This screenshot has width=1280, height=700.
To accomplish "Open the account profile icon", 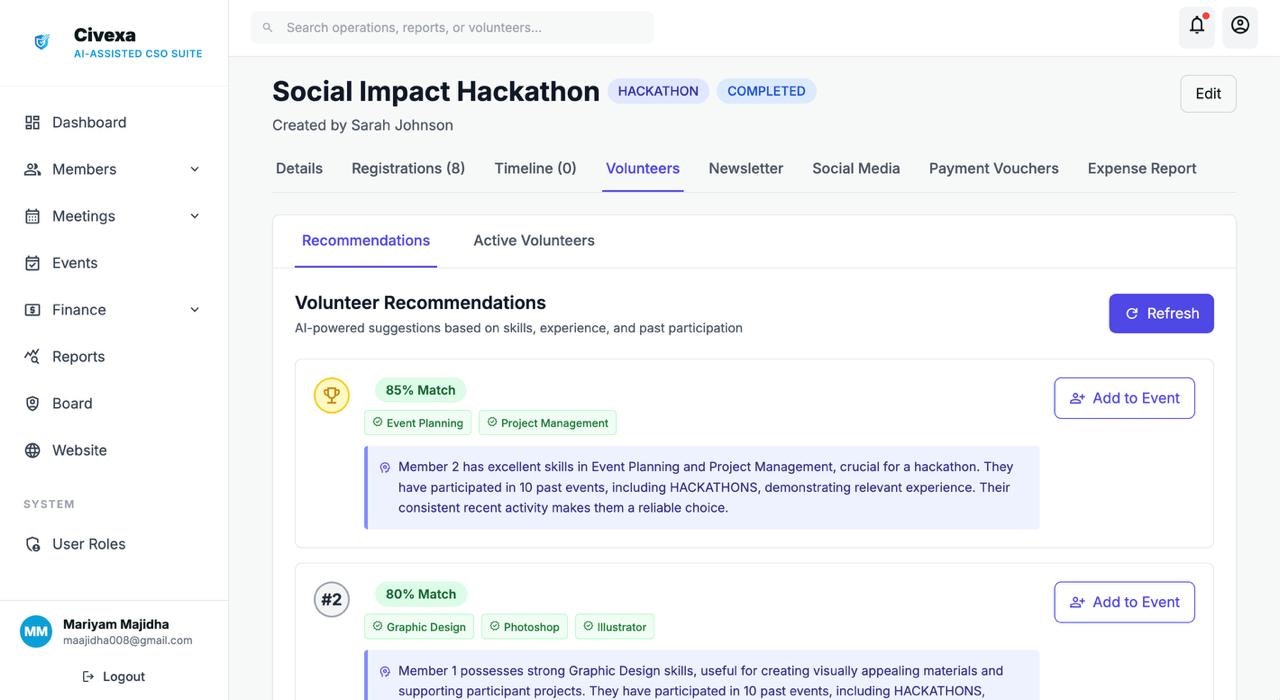I will 1240,26.
